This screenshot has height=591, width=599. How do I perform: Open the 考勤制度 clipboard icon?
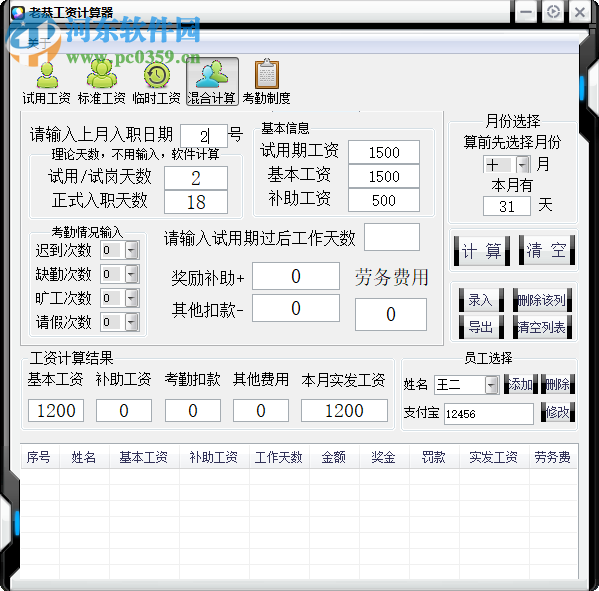(267, 82)
